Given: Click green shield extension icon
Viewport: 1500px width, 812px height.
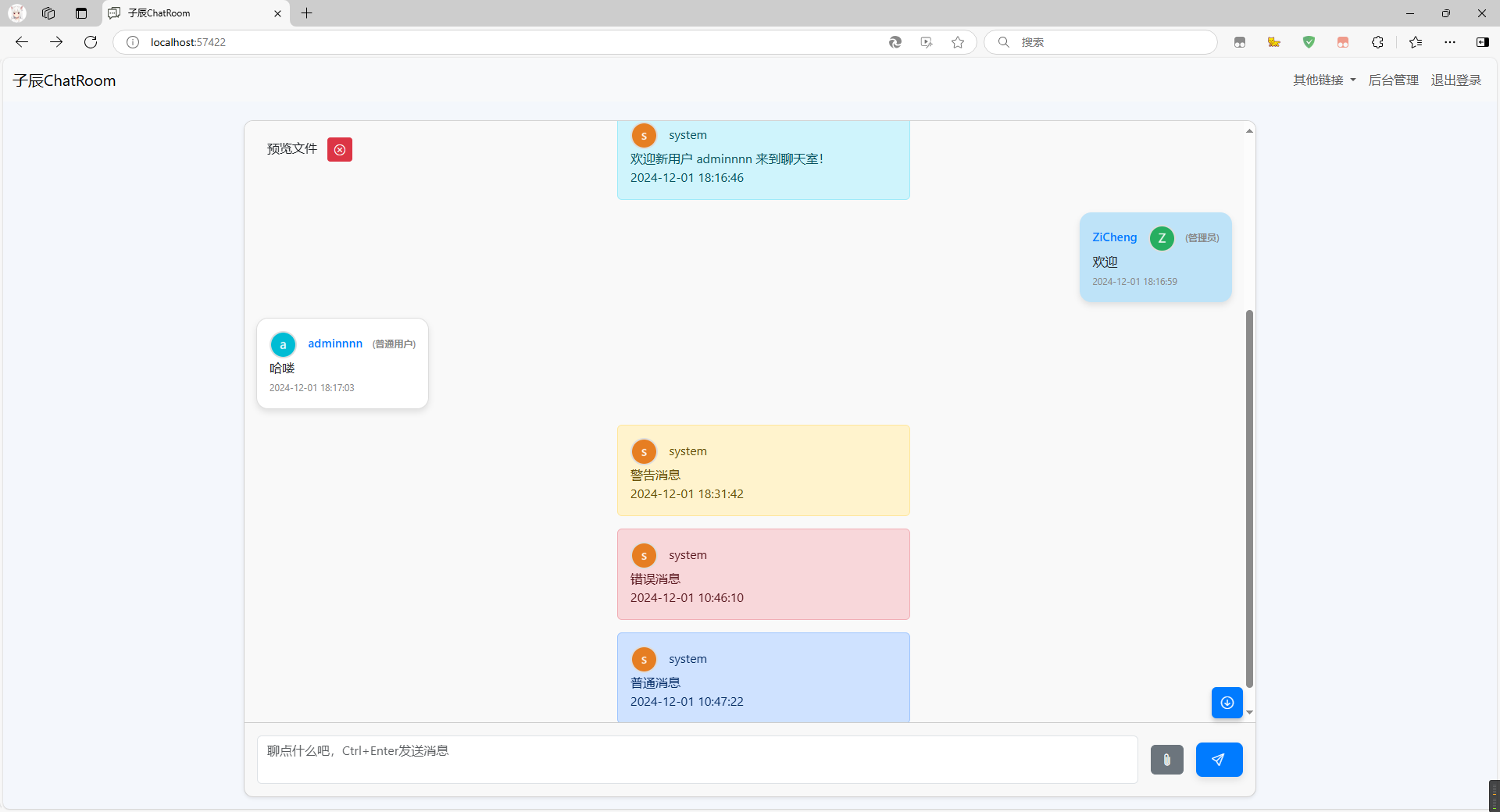Looking at the screenshot, I should pyautogui.click(x=1309, y=42).
